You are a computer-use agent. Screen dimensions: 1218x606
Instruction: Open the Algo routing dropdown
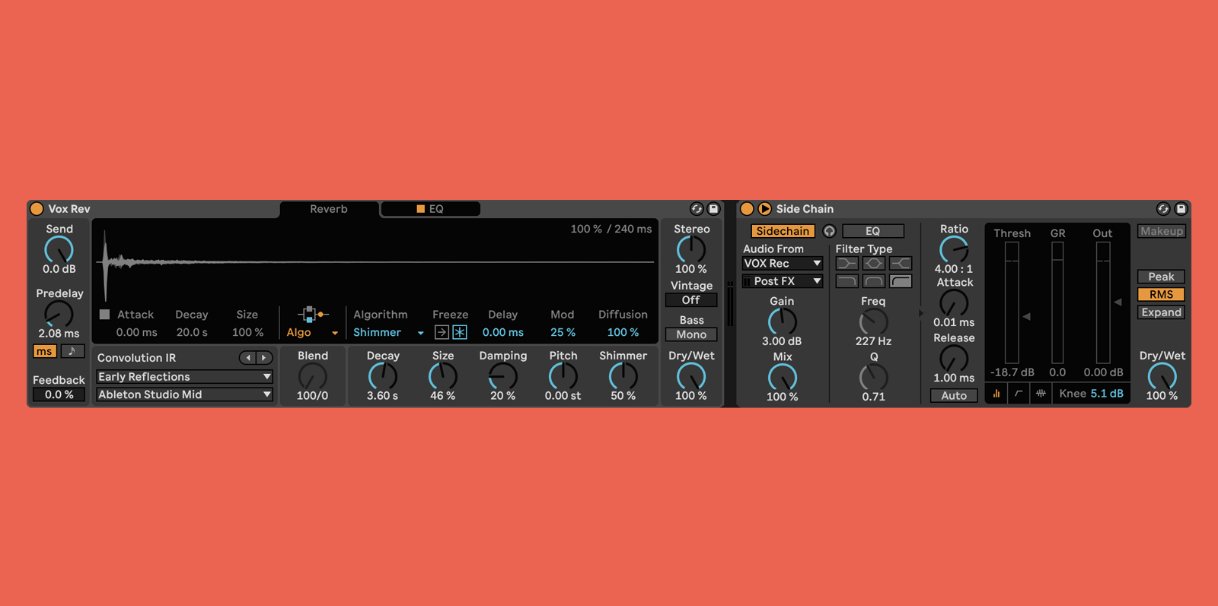click(313, 332)
